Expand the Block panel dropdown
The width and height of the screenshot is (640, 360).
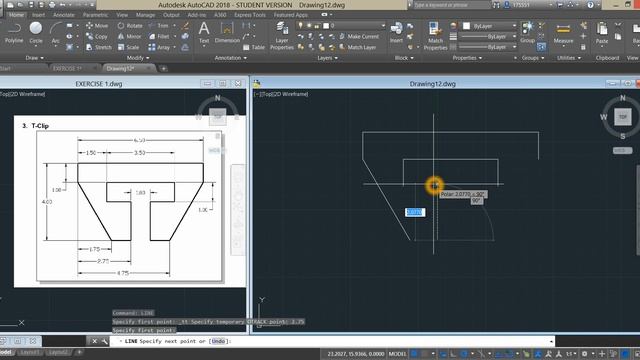pos(404,58)
